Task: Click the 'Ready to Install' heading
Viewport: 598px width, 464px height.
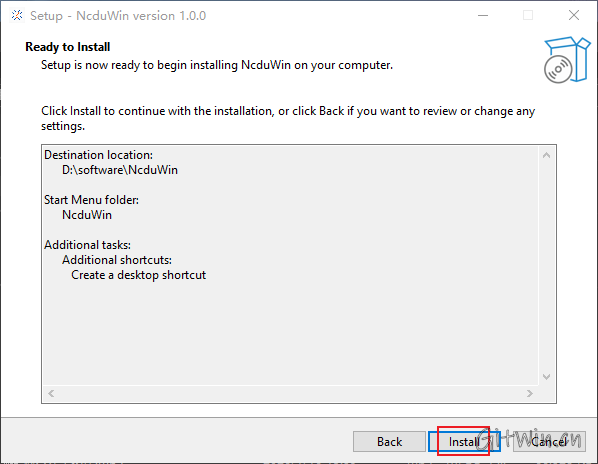Action: pos(68,47)
